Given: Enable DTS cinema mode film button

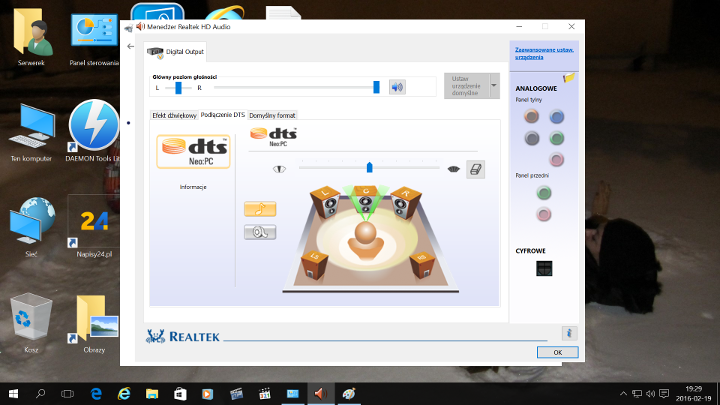Looking at the screenshot, I should (x=260, y=232).
